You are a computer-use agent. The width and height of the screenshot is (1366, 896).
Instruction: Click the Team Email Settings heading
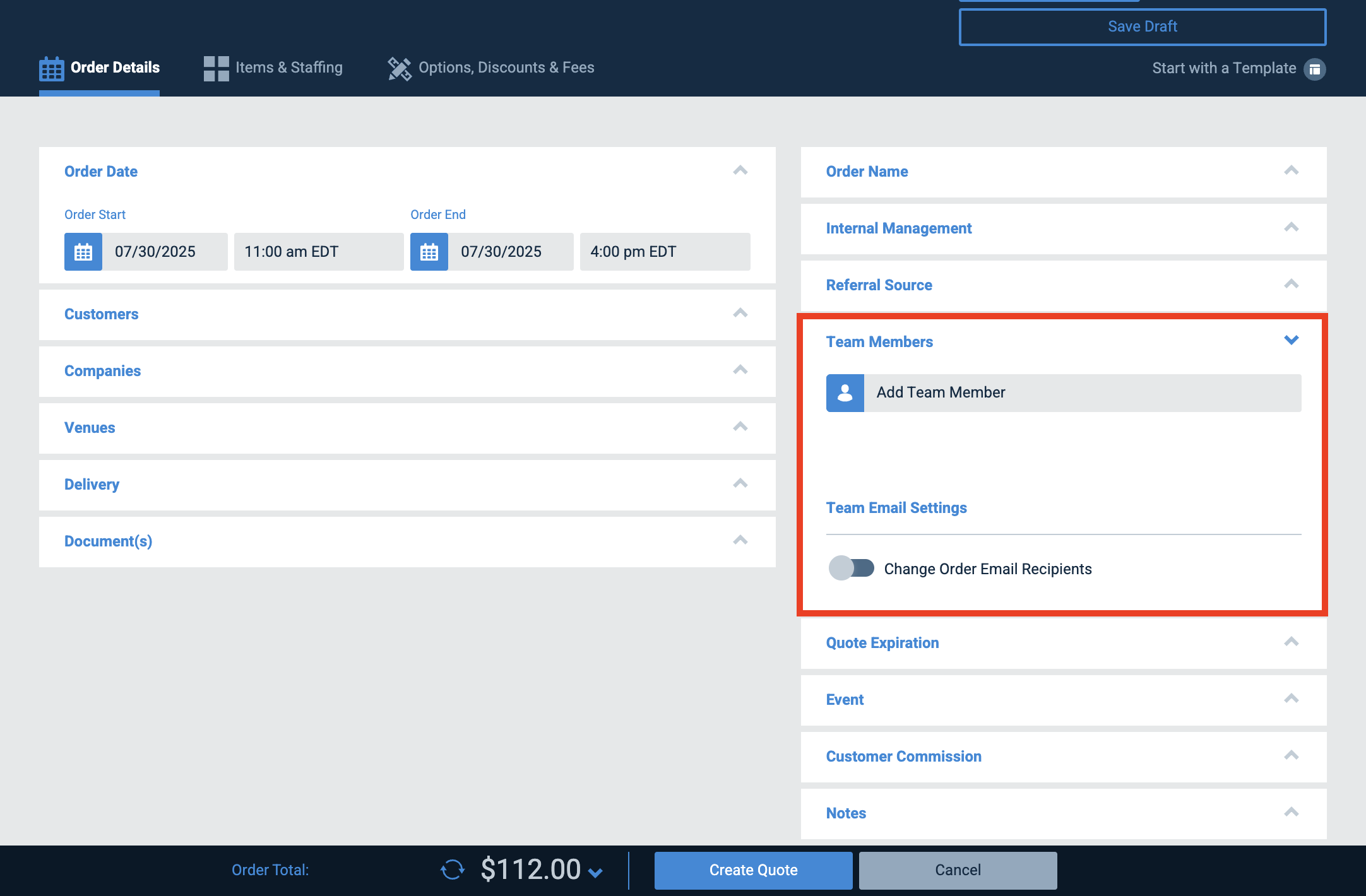(x=896, y=508)
